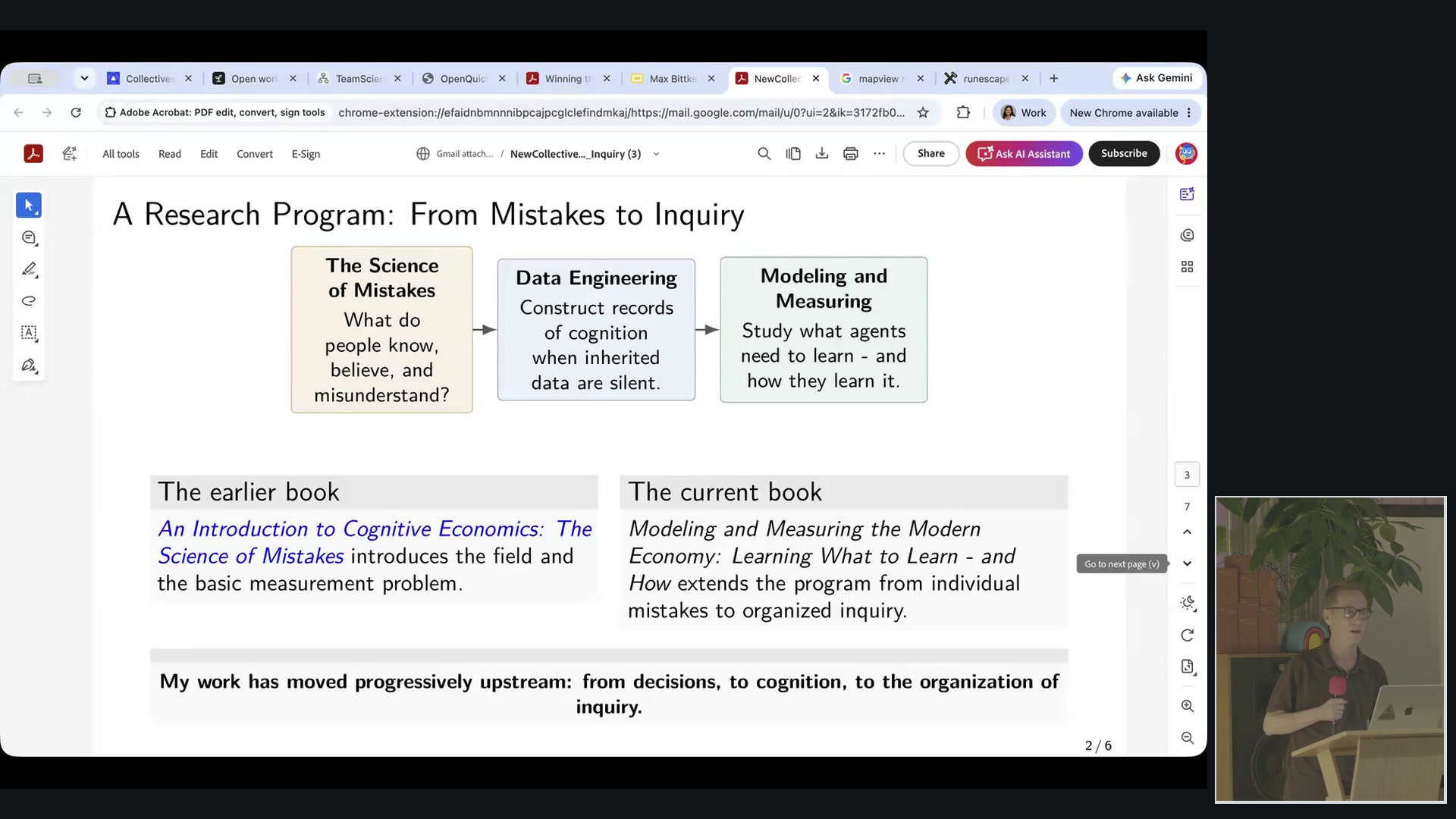
Task: Select the arrow selection tool
Action: pyautogui.click(x=29, y=206)
